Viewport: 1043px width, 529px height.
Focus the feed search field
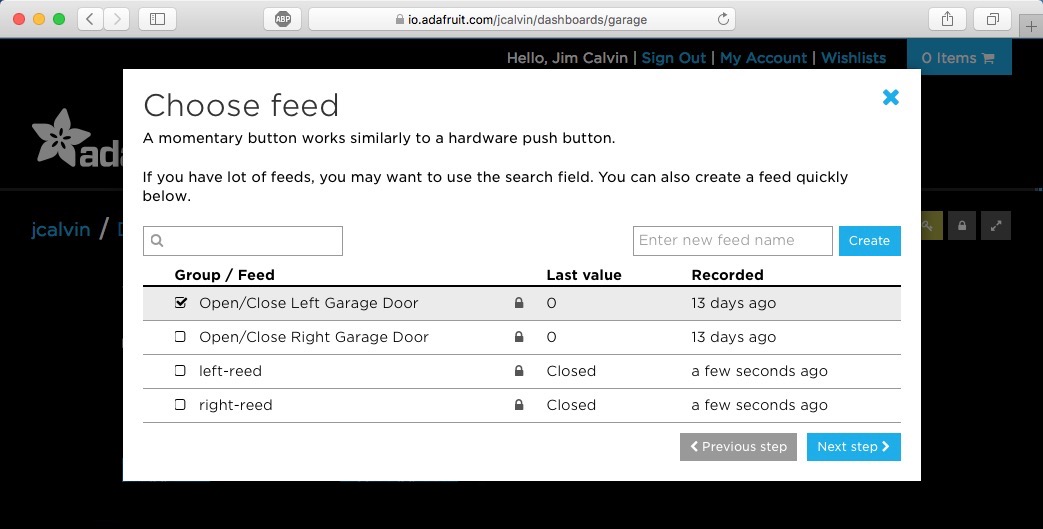243,241
